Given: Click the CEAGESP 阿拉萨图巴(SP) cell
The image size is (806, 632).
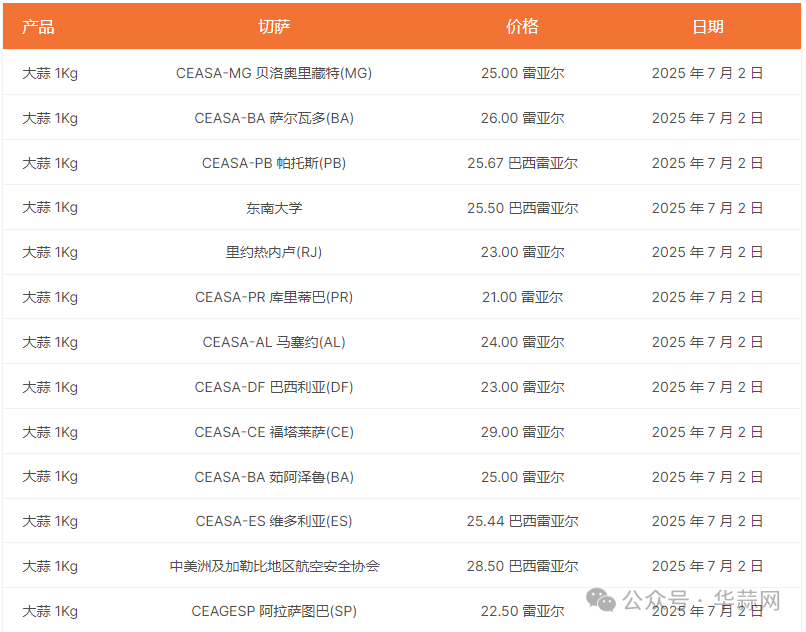Looking at the screenshot, I should (274, 611).
